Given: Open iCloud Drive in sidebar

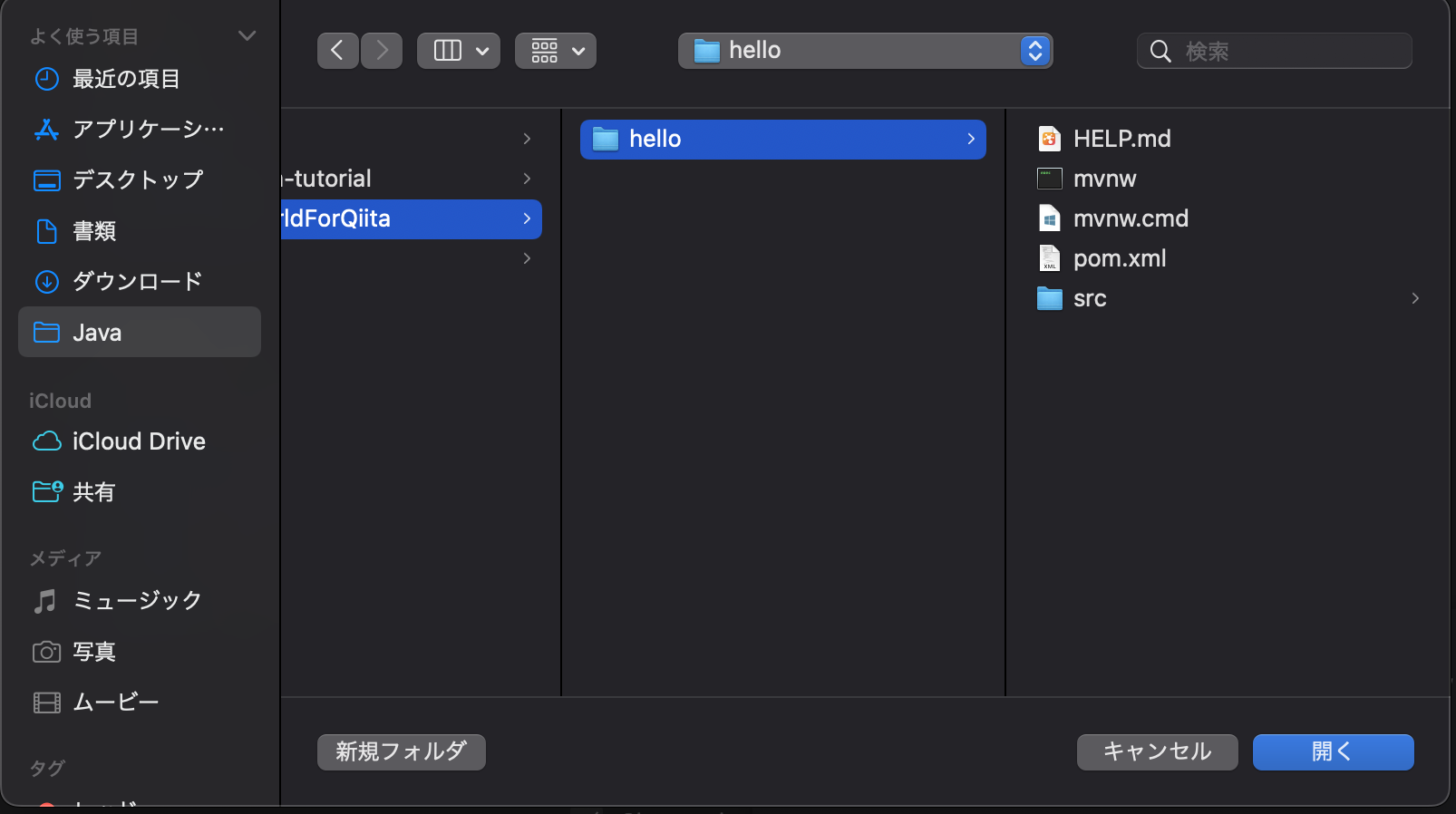Looking at the screenshot, I should tap(140, 441).
